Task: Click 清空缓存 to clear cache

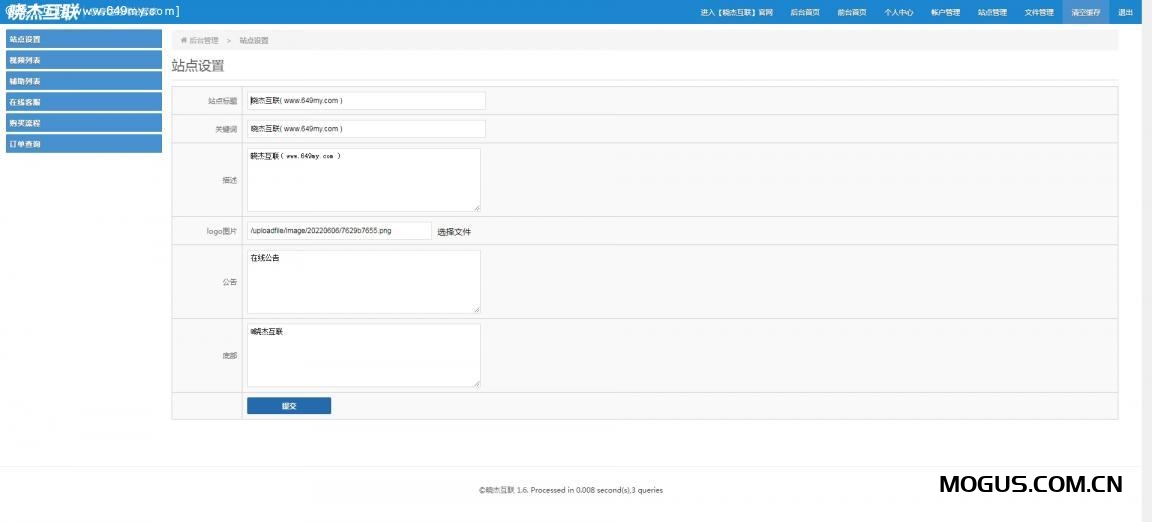Action: (x=1086, y=12)
